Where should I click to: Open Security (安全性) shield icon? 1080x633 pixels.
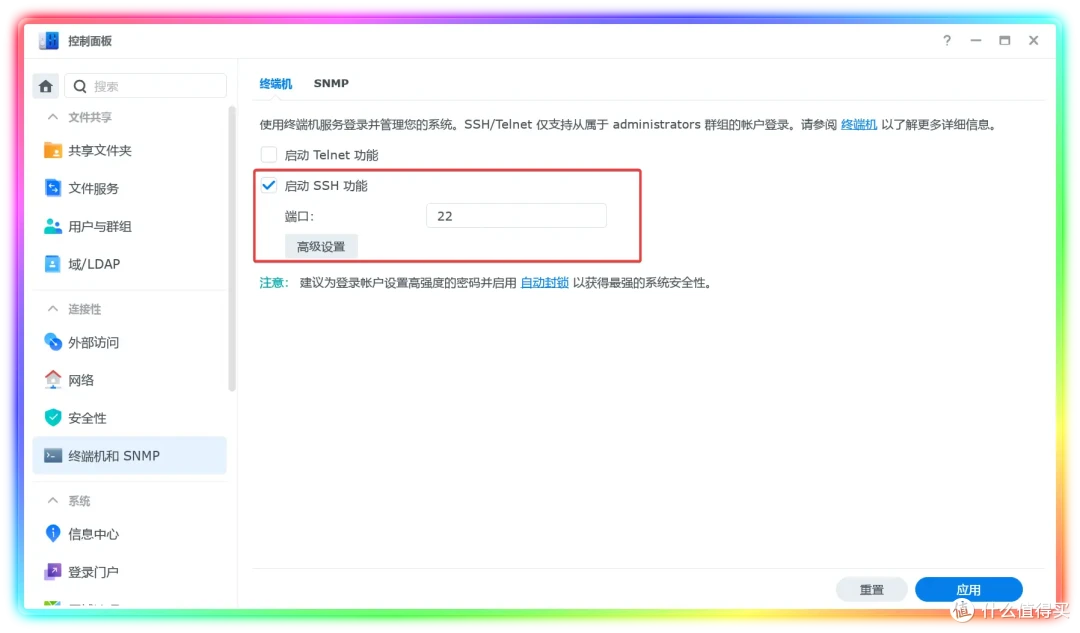point(52,417)
